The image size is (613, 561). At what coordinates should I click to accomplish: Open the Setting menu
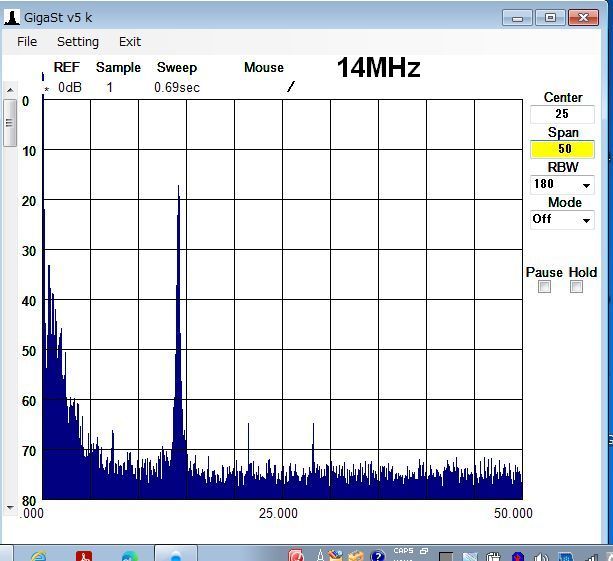(x=77, y=42)
